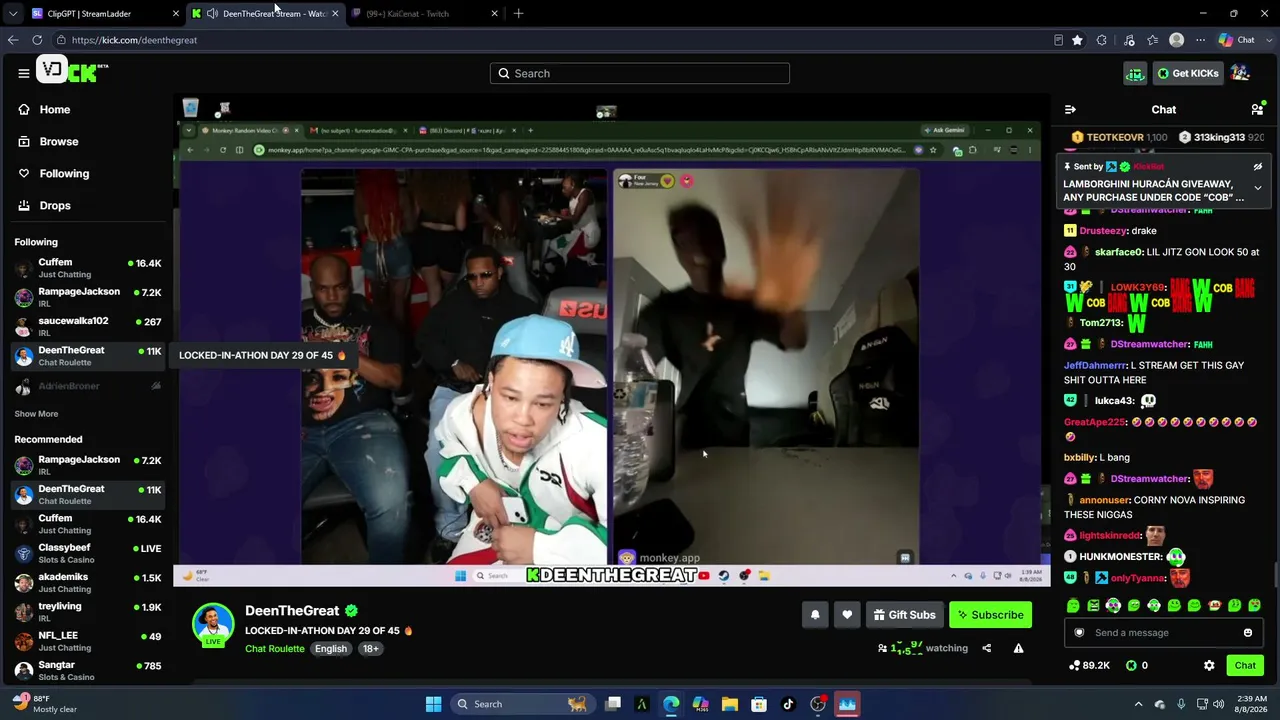
Task: Open File Explorer from the taskbar
Action: click(x=730, y=704)
